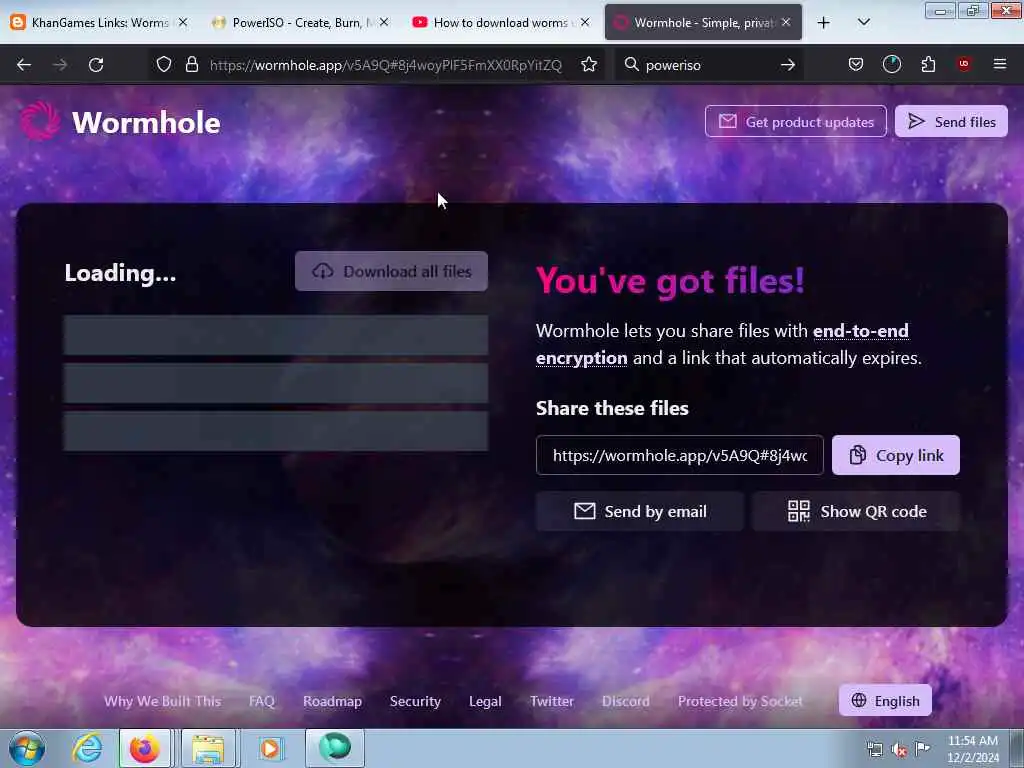1024x768 pixels.
Task: Click Download all files button
Action: [x=391, y=271]
